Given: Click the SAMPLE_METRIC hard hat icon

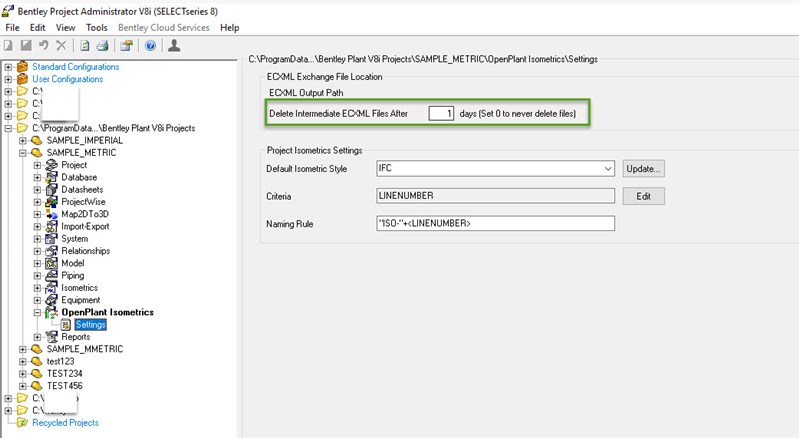Looking at the screenshot, I should [37, 153].
